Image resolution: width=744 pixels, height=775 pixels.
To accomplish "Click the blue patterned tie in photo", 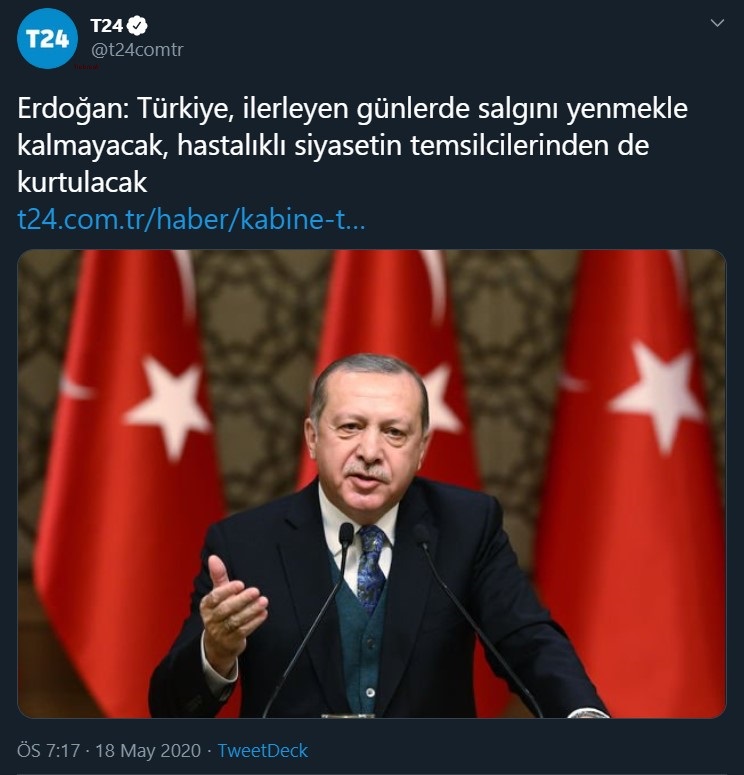I will (370, 568).
